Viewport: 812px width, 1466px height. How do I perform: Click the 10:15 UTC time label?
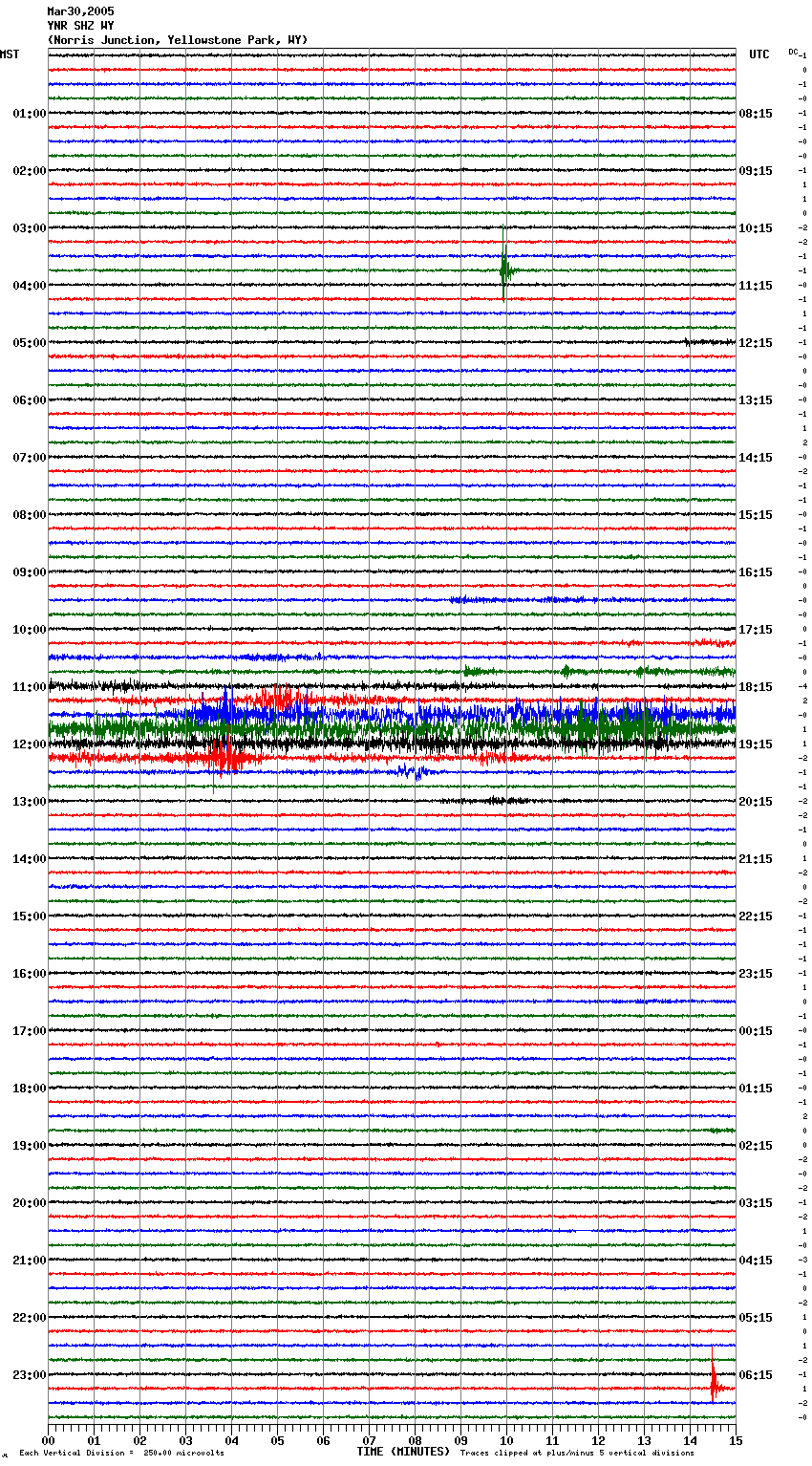coord(756,228)
